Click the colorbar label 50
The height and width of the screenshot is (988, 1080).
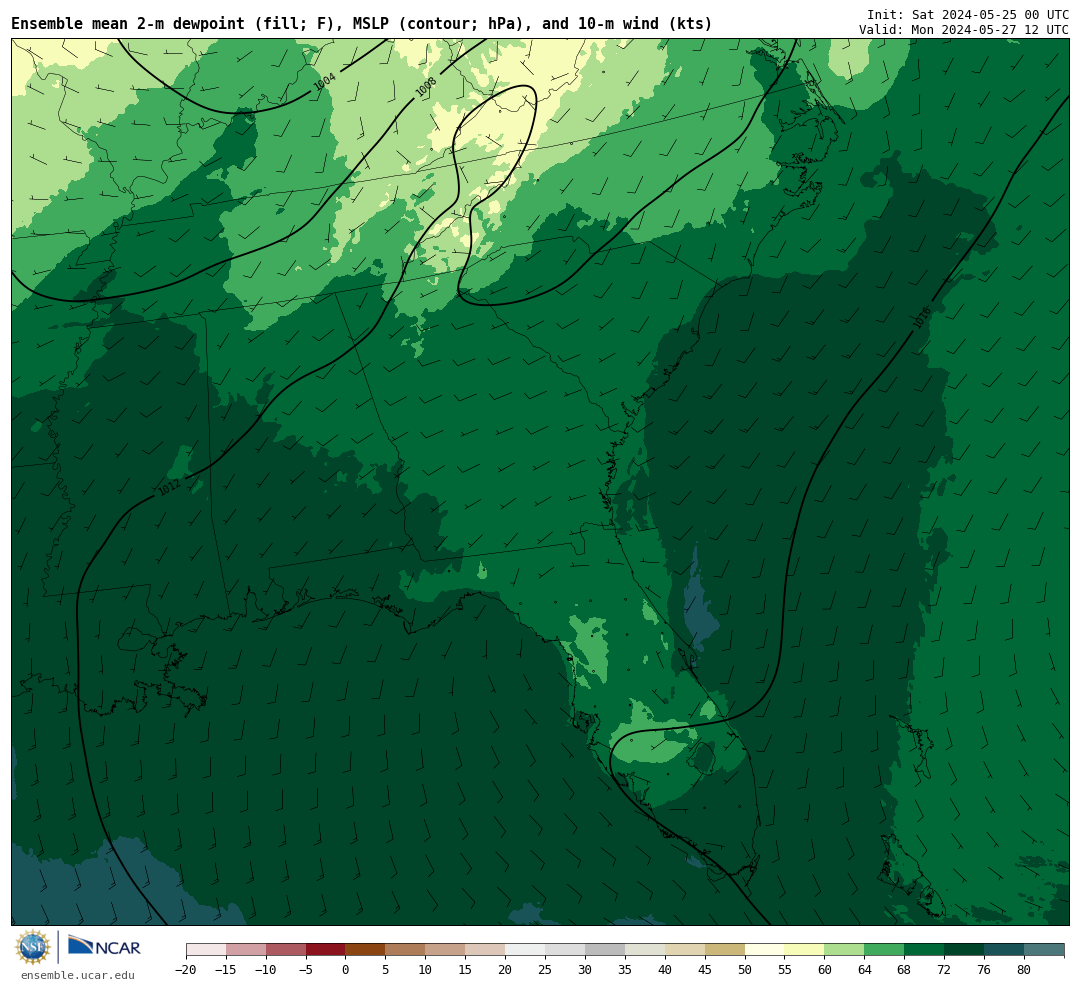[745, 970]
